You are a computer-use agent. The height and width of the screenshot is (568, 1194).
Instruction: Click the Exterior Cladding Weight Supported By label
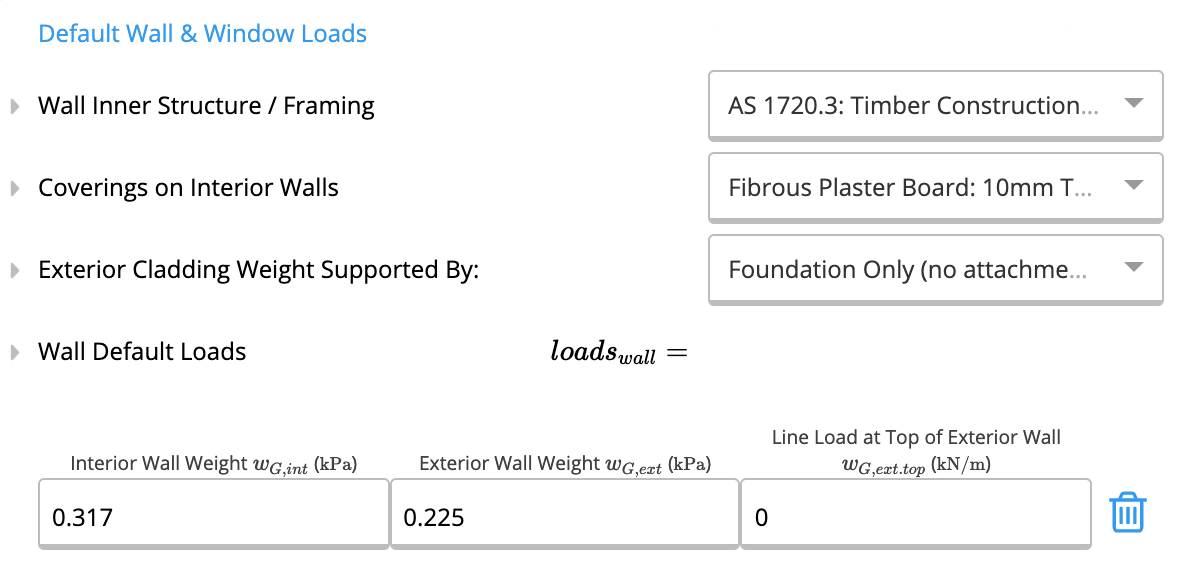coord(258,270)
